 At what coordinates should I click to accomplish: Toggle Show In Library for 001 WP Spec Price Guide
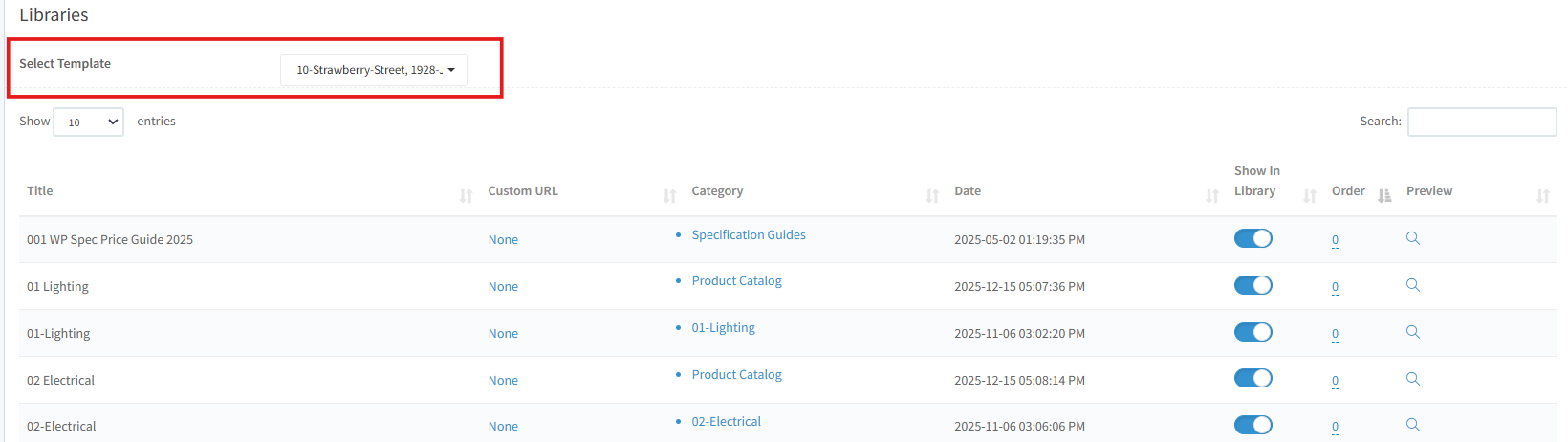point(1252,238)
